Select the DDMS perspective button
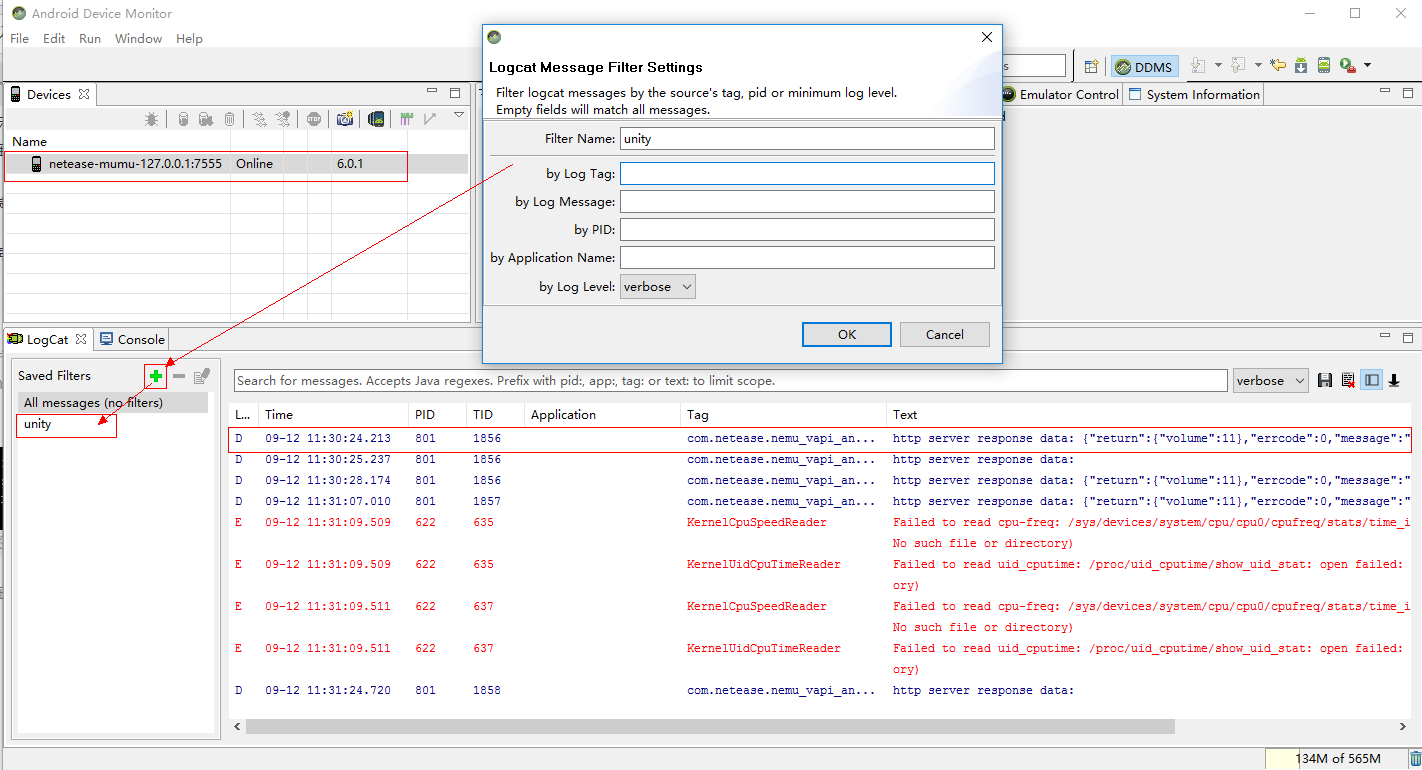Viewport: 1422px width, 770px height. [x=1145, y=67]
